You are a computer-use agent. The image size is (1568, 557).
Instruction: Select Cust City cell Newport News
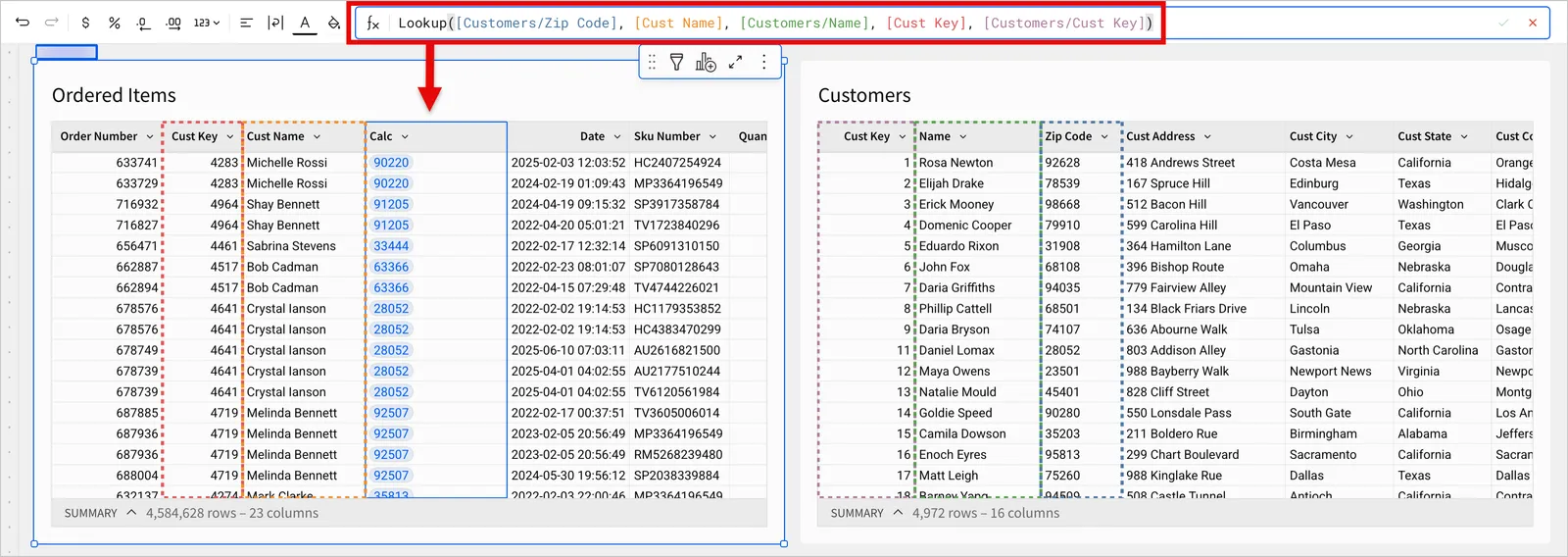(1330, 372)
